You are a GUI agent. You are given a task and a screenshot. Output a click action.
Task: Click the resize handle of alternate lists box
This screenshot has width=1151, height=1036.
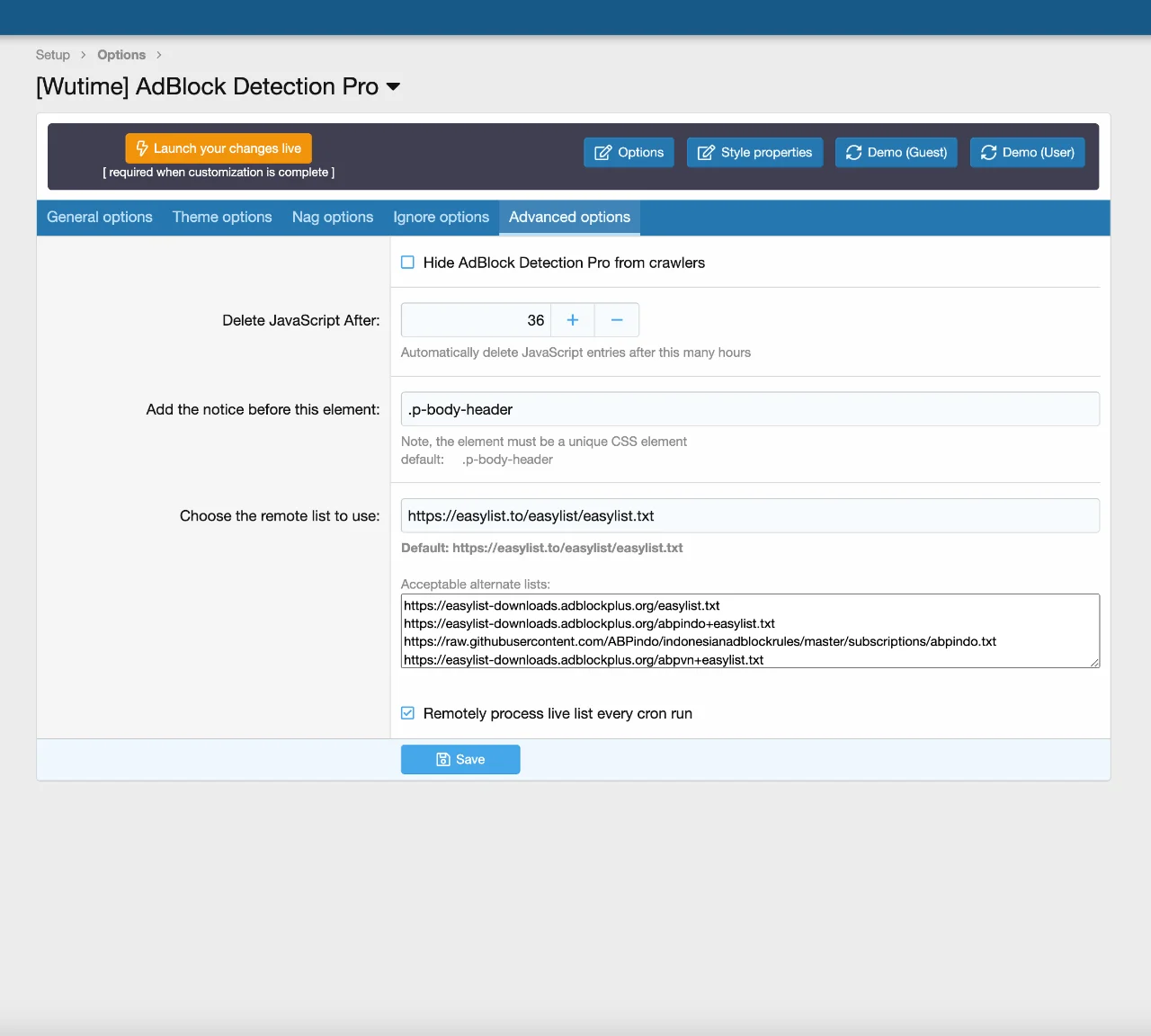point(1094,663)
